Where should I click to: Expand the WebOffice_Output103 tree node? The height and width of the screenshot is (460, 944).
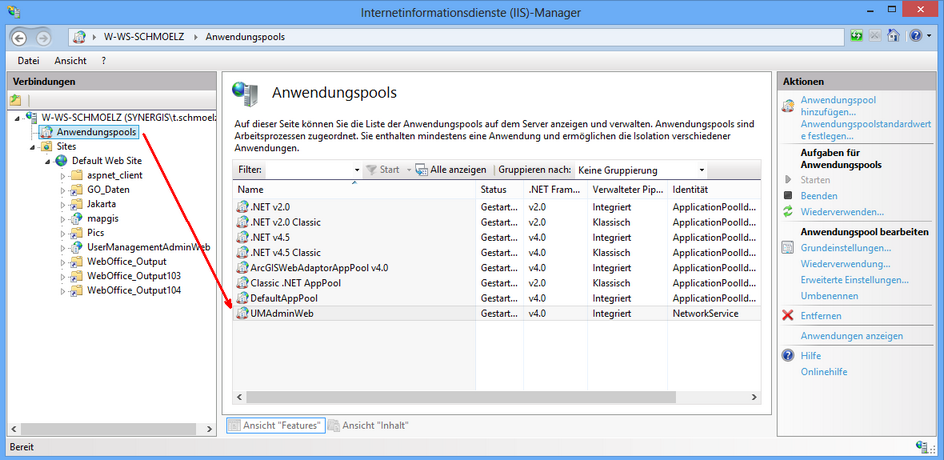point(63,276)
